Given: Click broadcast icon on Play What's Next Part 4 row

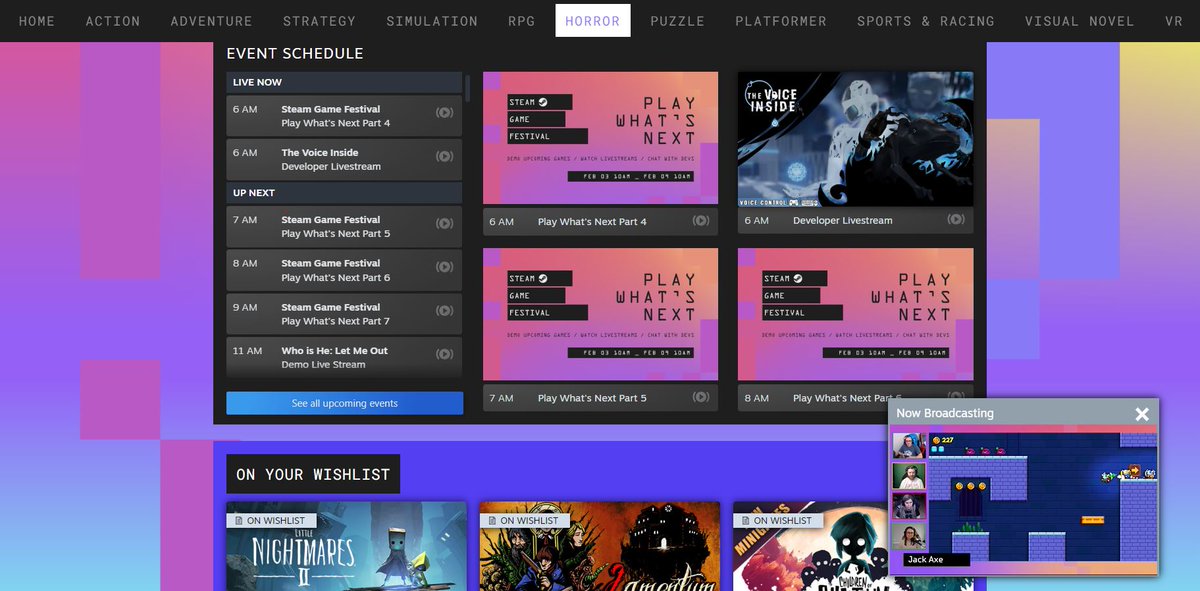Looking at the screenshot, I should 445,113.
